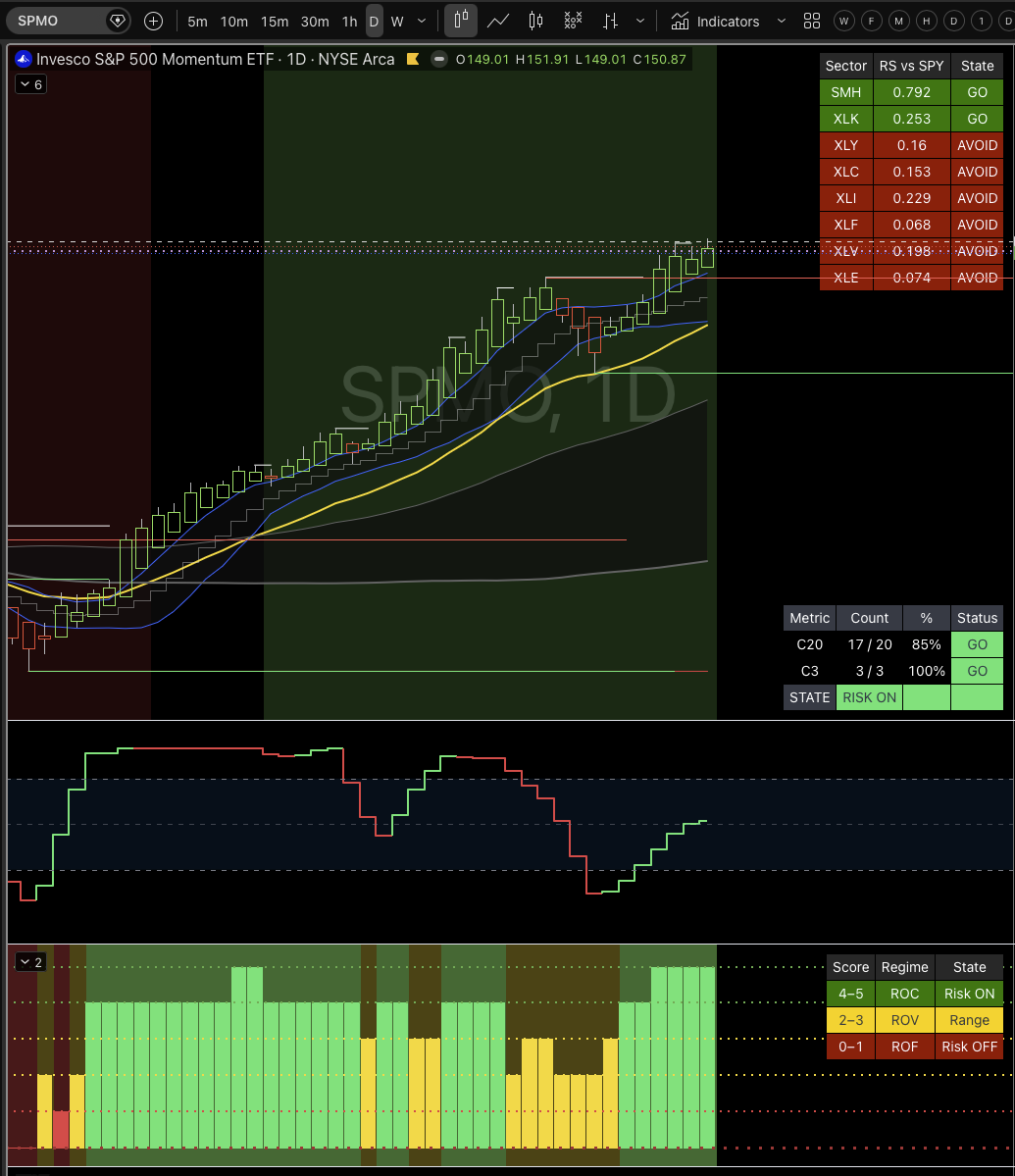Click the XLK sector cell

tap(846, 119)
